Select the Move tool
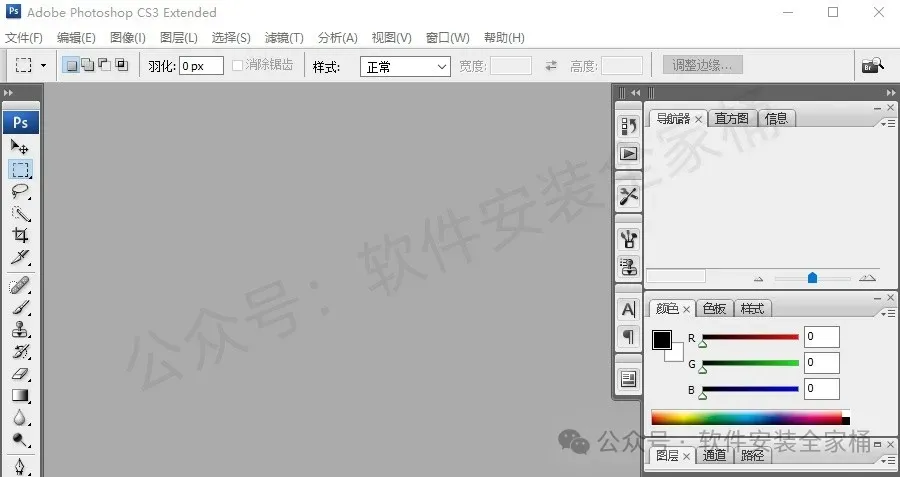The image size is (900, 477). point(20,147)
